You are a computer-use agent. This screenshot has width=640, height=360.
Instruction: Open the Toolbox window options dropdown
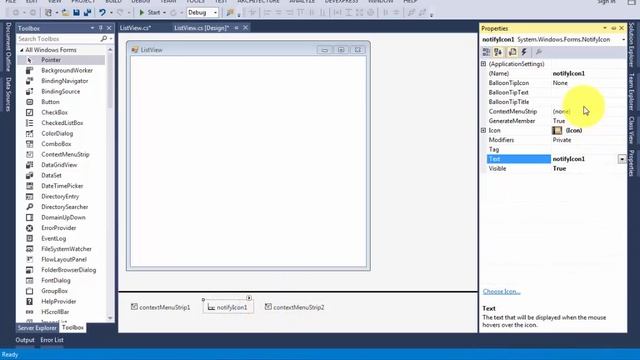point(92,28)
